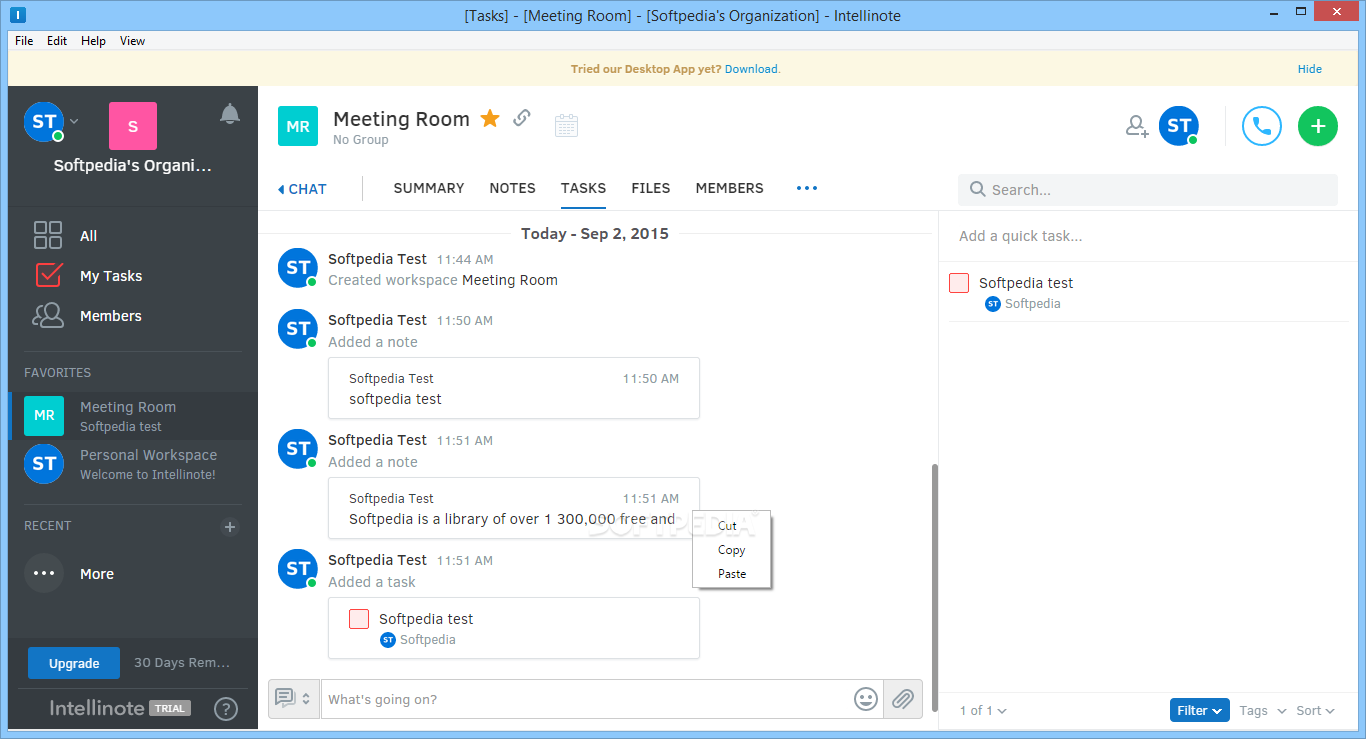Hide the desktop app banner
Screen dimensions: 1366x739
tap(1309, 69)
